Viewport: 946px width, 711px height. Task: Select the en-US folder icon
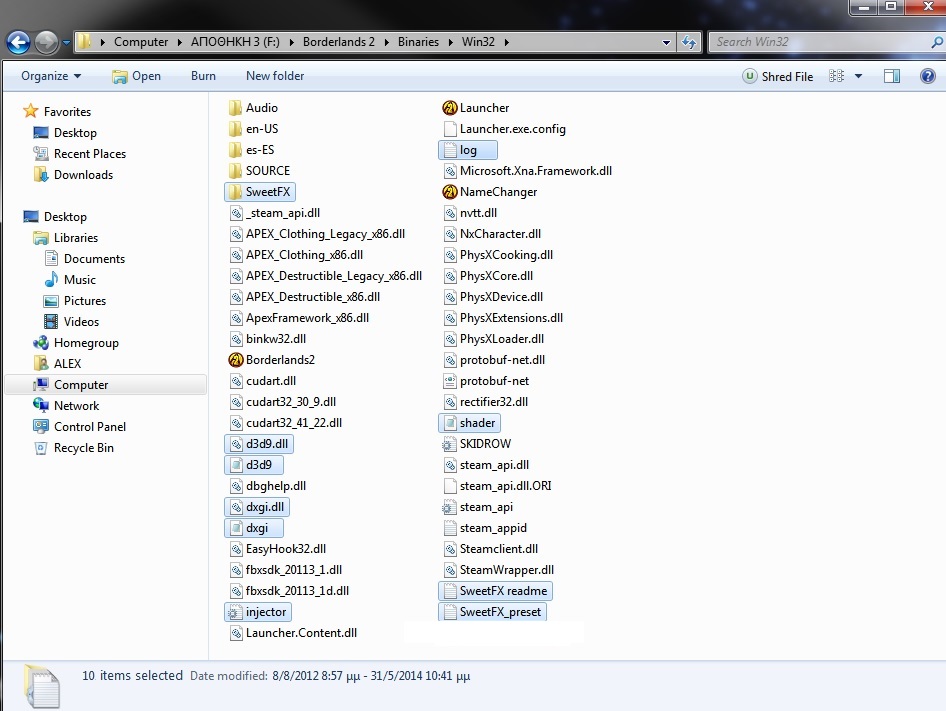coord(235,129)
